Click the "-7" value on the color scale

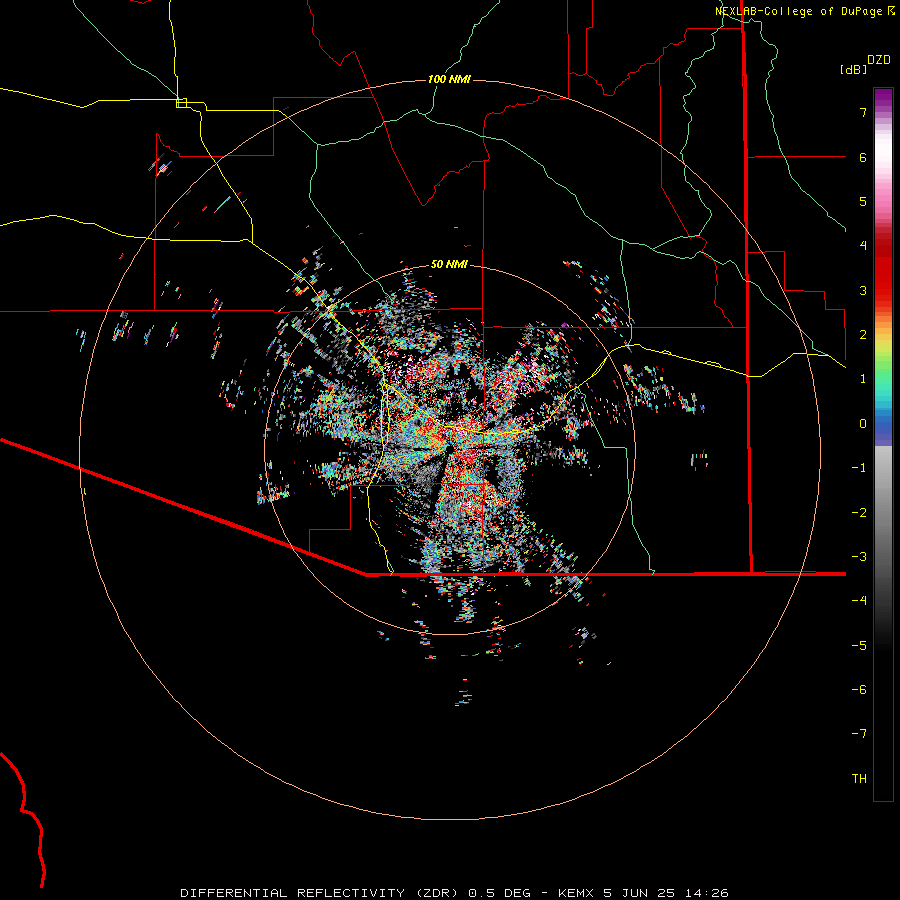click(859, 734)
